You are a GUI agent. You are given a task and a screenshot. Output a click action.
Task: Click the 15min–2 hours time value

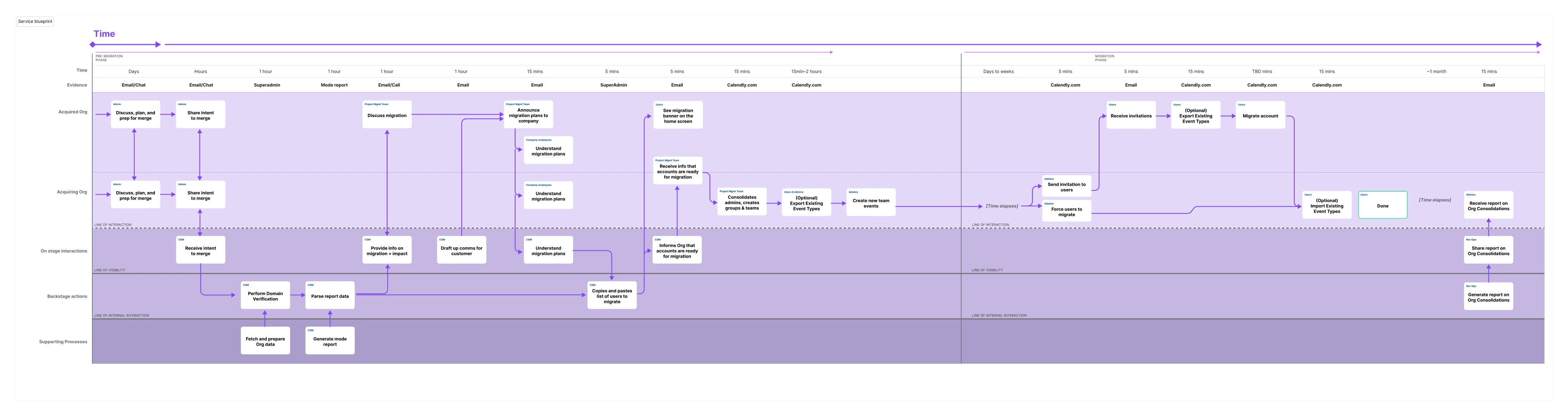tap(807, 72)
